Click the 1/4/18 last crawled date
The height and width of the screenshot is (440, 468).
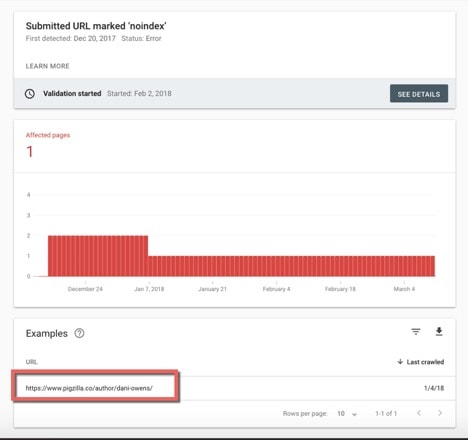tap(434, 388)
